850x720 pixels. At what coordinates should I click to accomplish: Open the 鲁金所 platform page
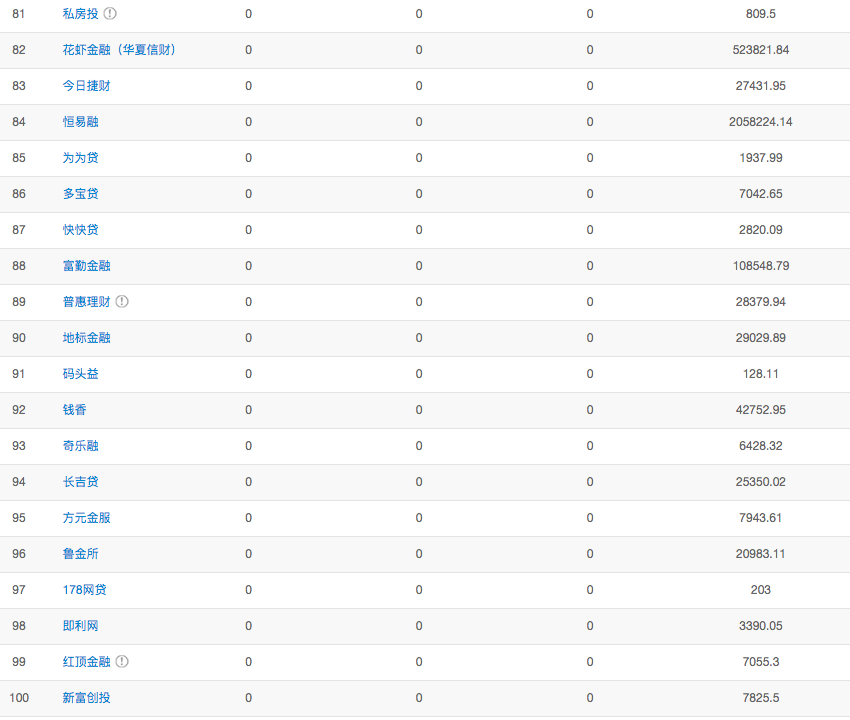click(x=80, y=554)
